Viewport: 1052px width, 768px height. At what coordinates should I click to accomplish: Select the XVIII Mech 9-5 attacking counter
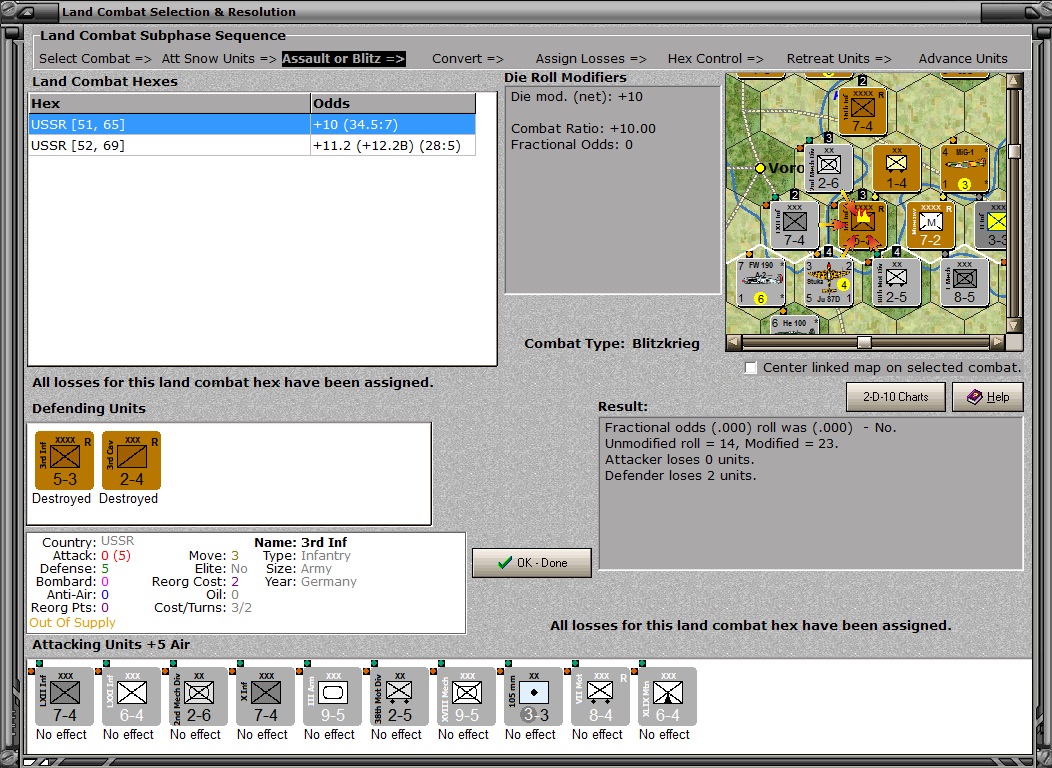(x=466, y=696)
